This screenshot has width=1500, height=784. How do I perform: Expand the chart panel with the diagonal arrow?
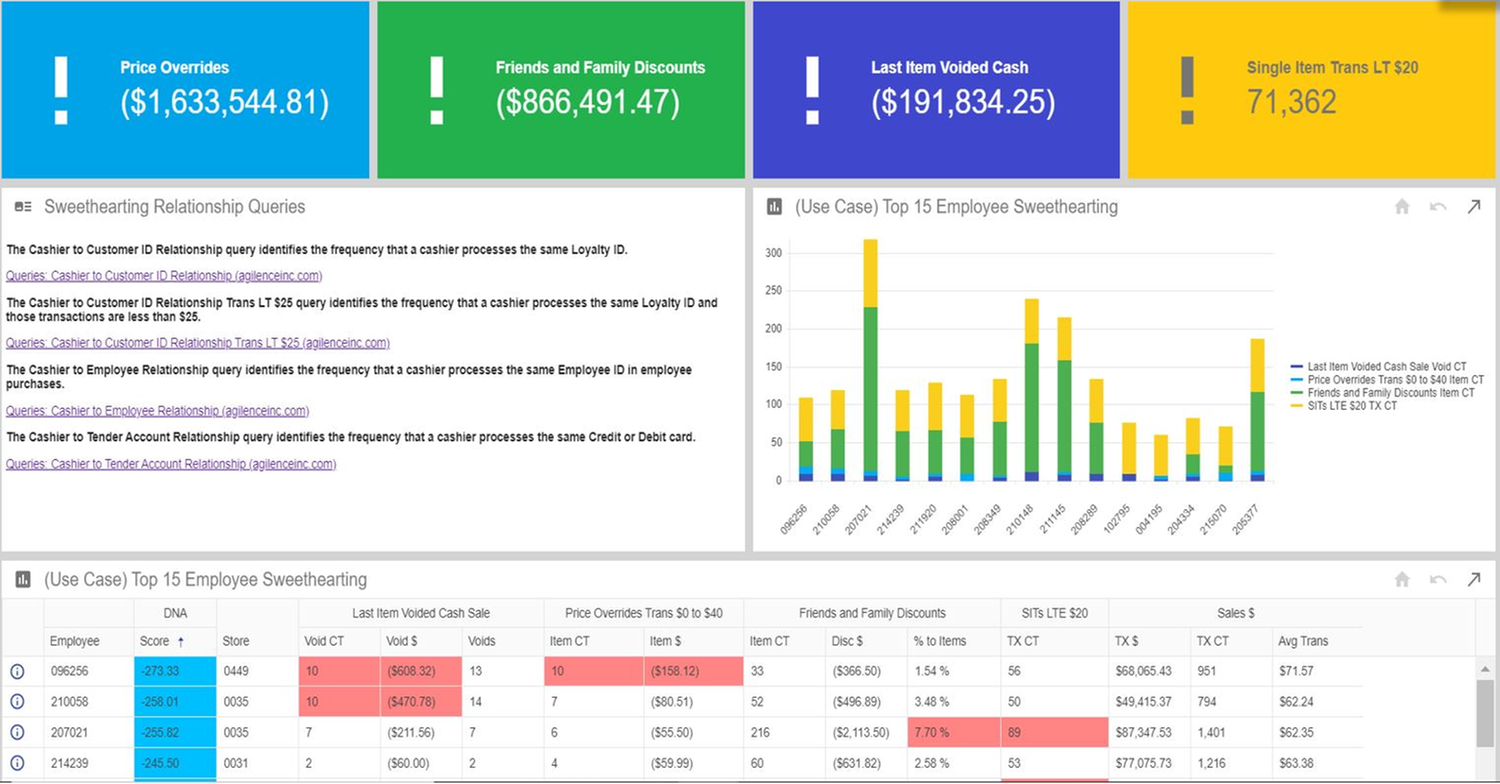click(x=1474, y=206)
